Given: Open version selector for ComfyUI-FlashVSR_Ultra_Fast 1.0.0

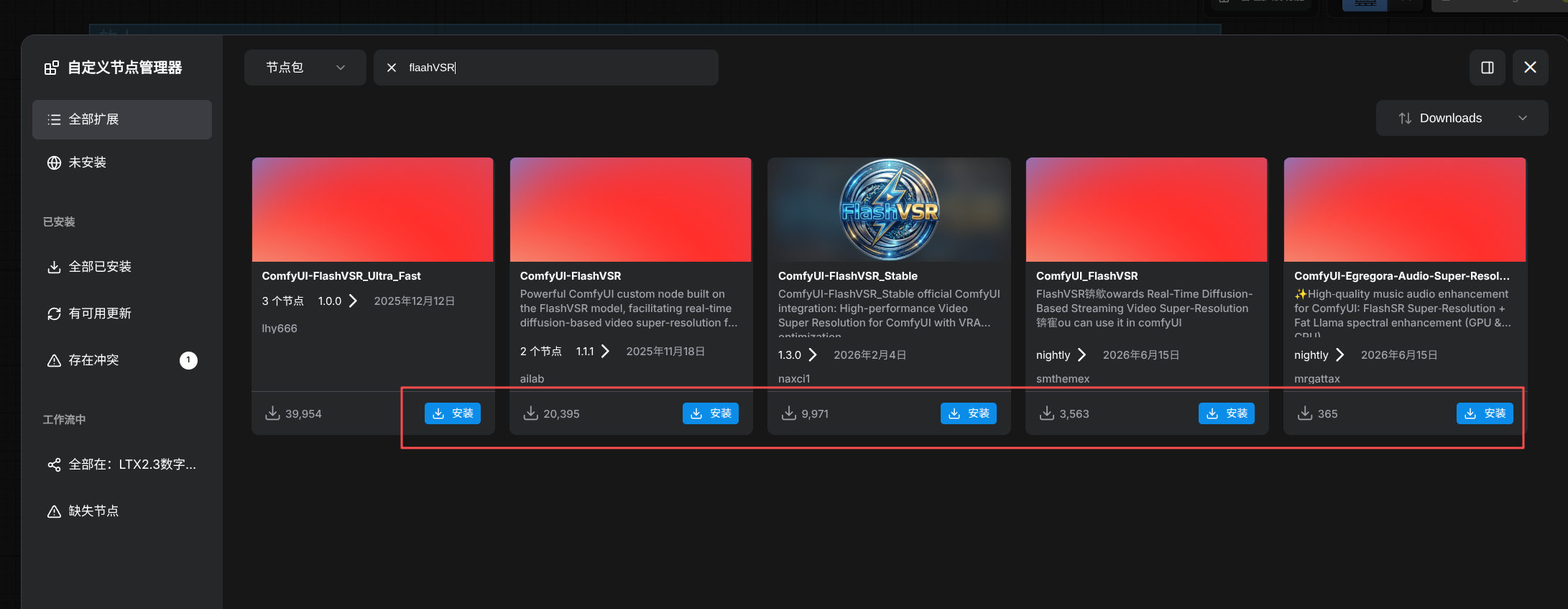Looking at the screenshot, I should (353, 301).
